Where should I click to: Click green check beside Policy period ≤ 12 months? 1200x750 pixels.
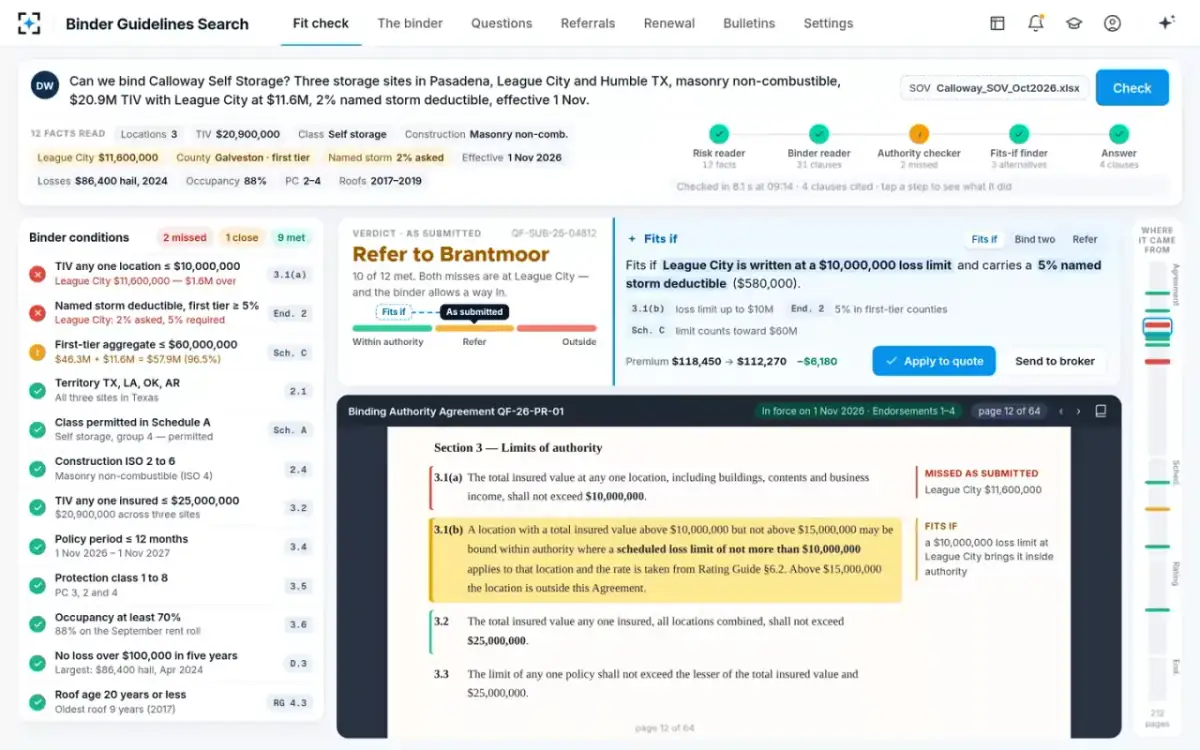coord(37,546)
